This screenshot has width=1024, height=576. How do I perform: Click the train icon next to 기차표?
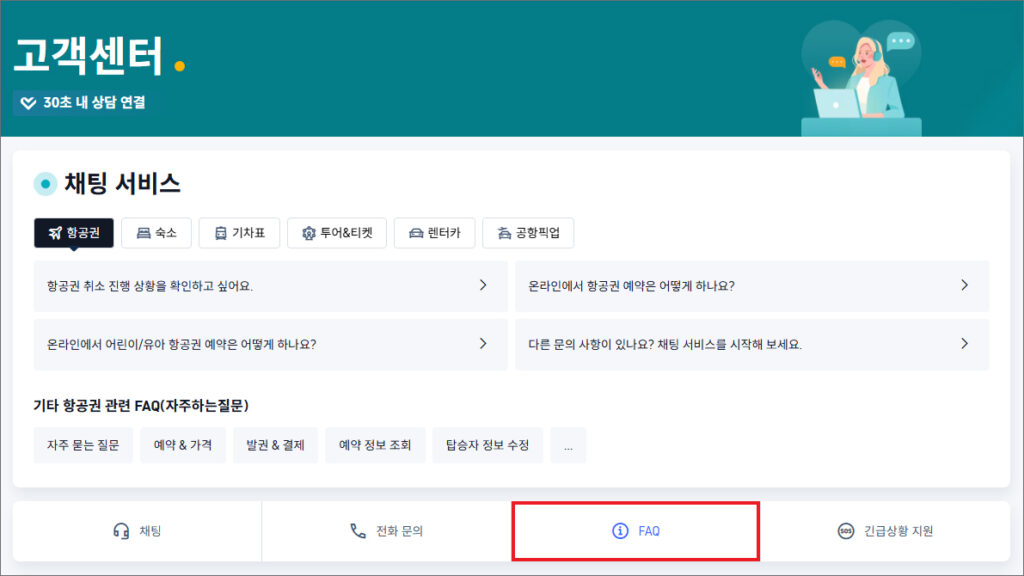pyautogui.click(x=221, y=233)
